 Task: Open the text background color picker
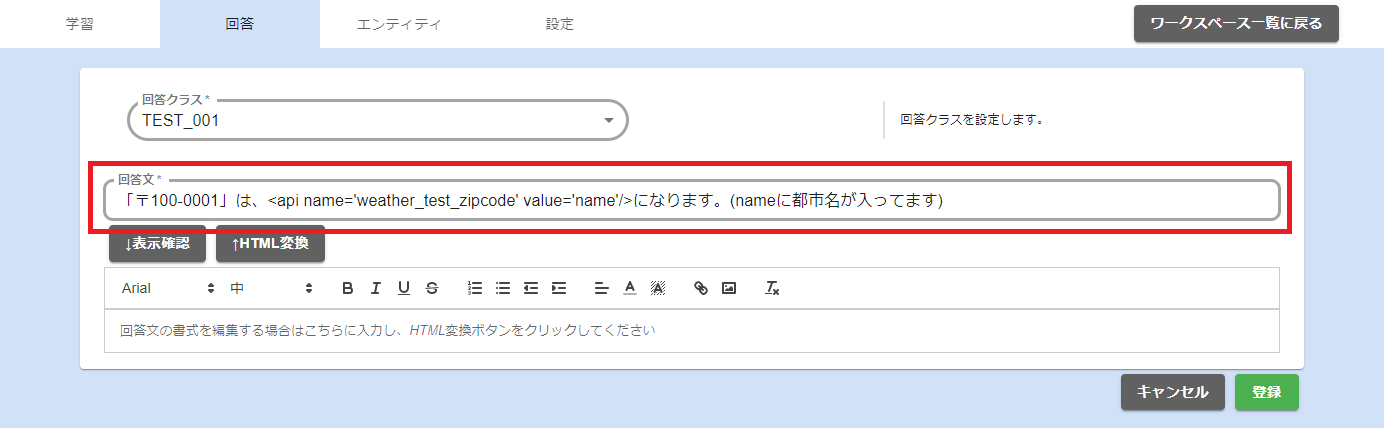click(x=658, y=288)
